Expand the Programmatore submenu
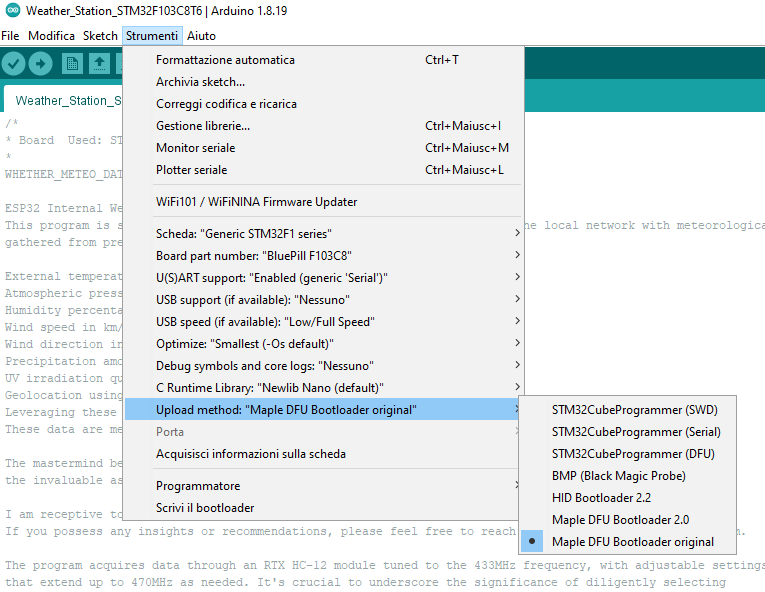The width and height of the screenshot is (765, 592). pos(323,486)
